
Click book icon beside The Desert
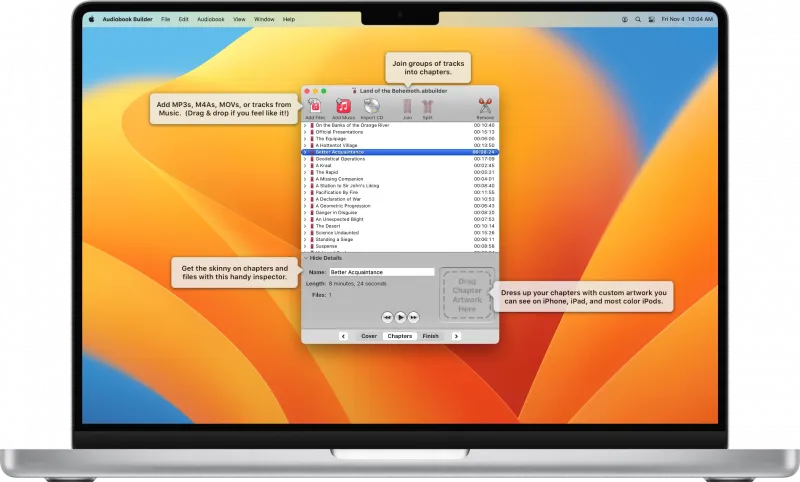tap(312, 226)
